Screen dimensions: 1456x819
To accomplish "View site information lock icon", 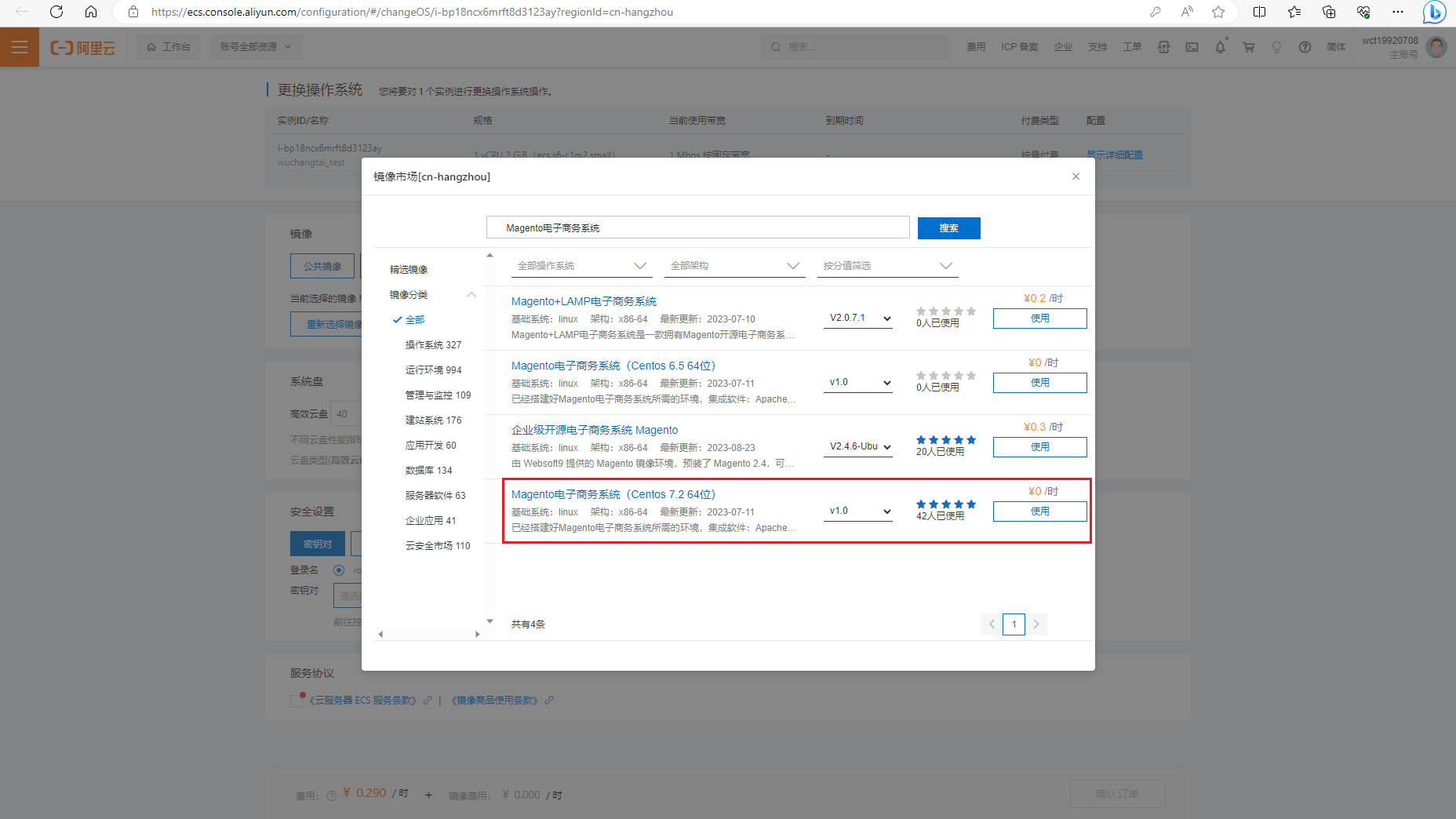I will click(x=133, y=12).
